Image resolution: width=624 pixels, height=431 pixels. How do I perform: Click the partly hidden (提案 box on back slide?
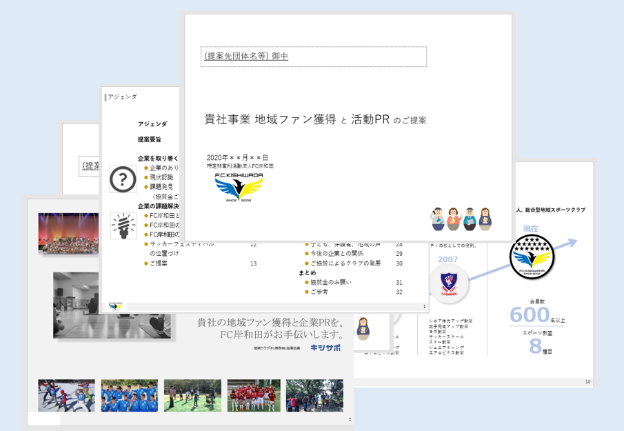pos(89,166)
